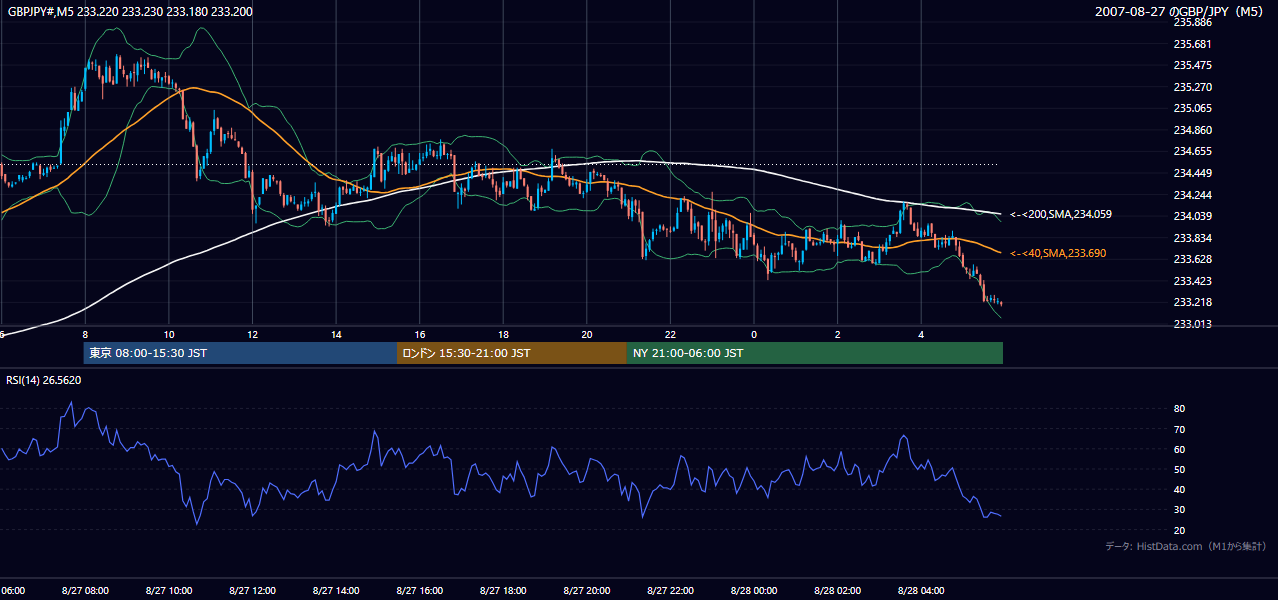Click the hour 2 tick under price chart
The image size is (1278, 600).
click(x=838, y=334)
